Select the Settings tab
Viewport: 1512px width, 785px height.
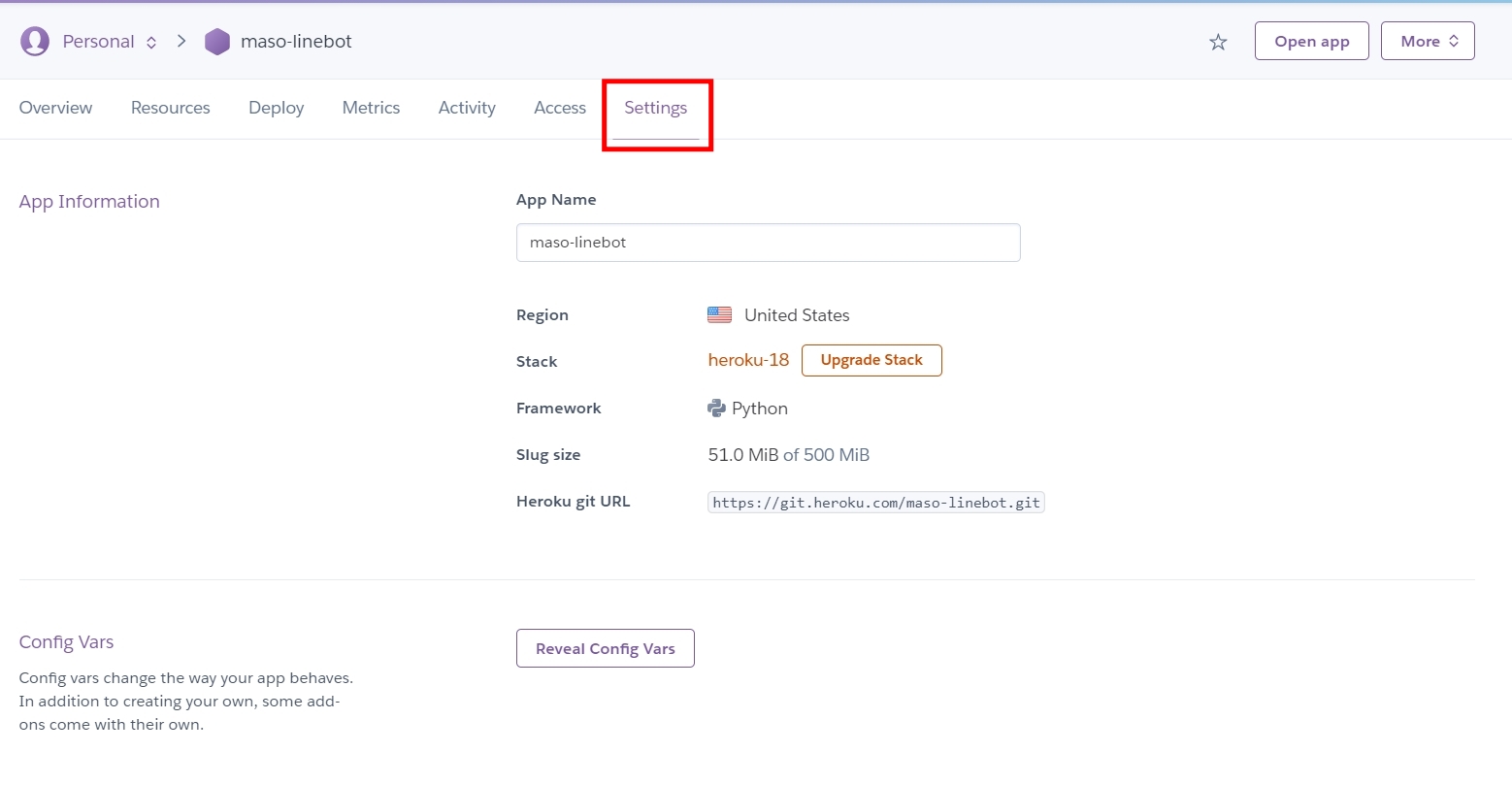coord(656,108)
